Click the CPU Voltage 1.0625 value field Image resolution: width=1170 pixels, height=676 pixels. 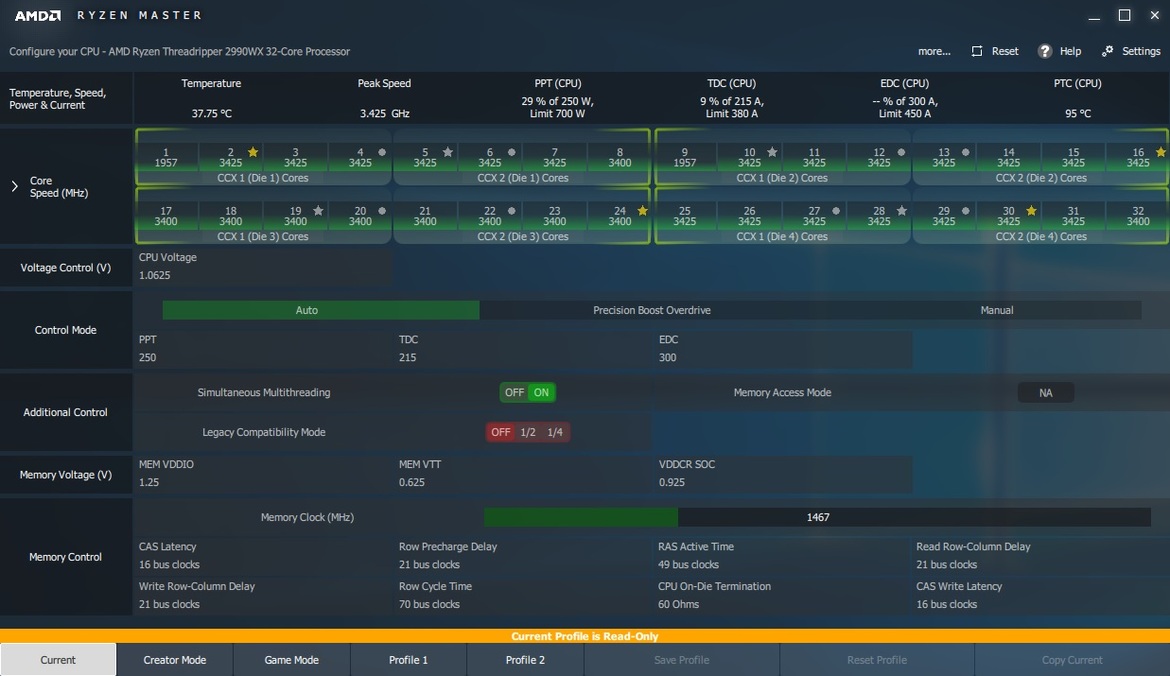click(154, 275)
